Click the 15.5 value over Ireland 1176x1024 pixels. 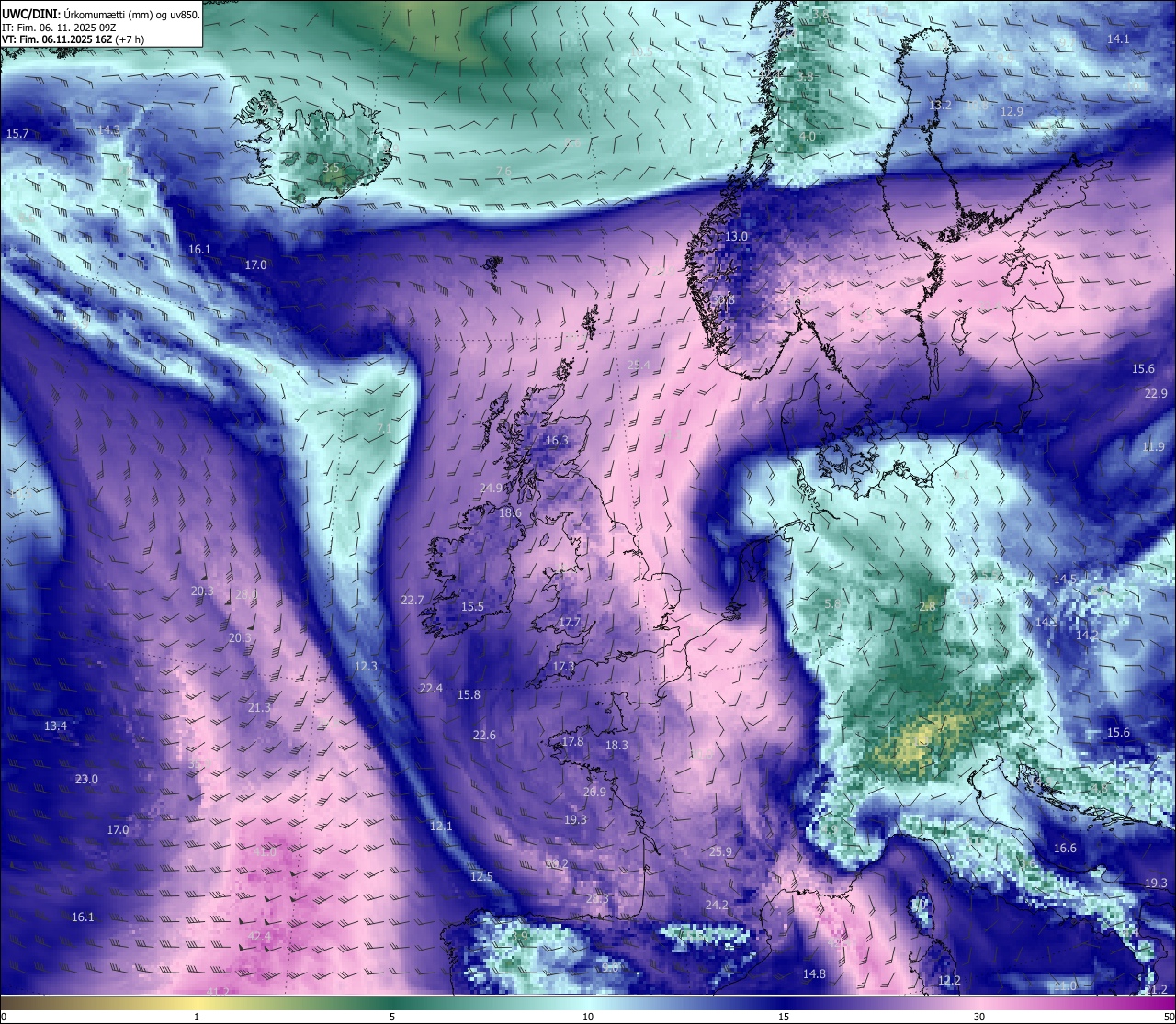(472, 606)
